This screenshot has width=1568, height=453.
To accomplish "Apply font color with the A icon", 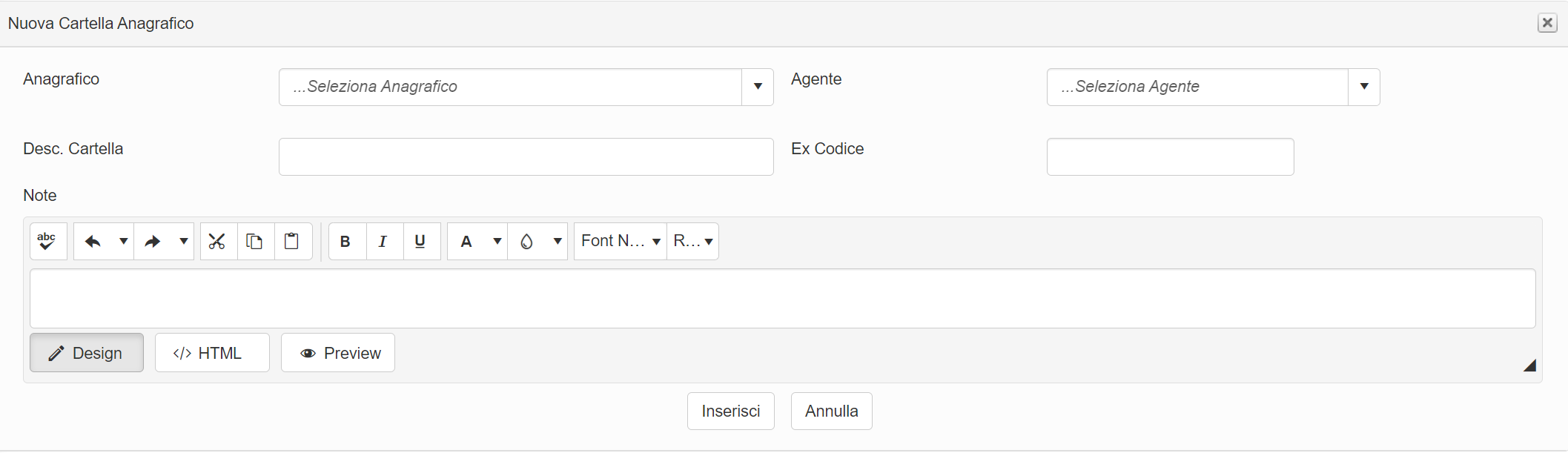I will point(466,241).
